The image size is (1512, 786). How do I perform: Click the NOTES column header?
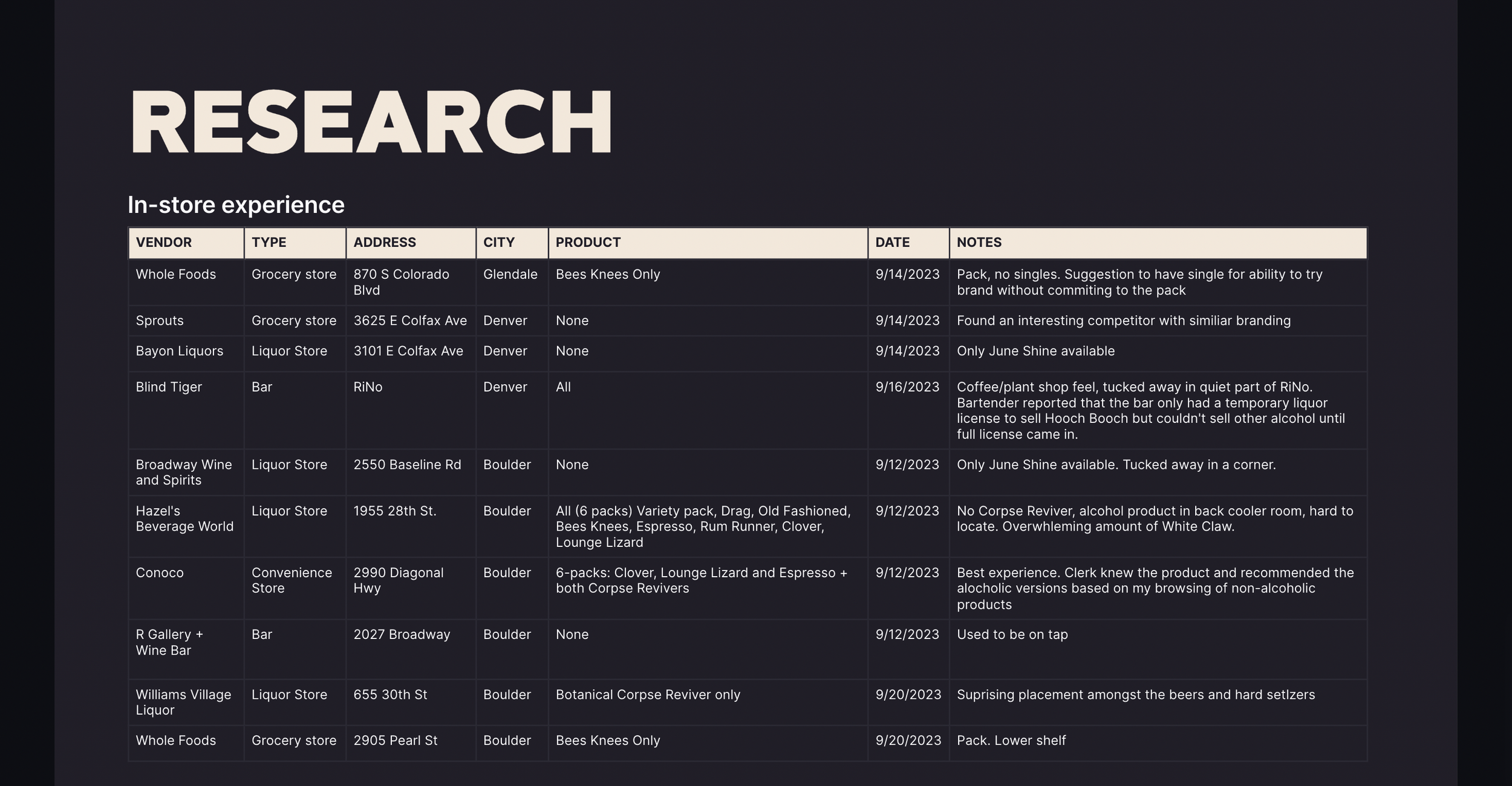(x=1158, y=243)
